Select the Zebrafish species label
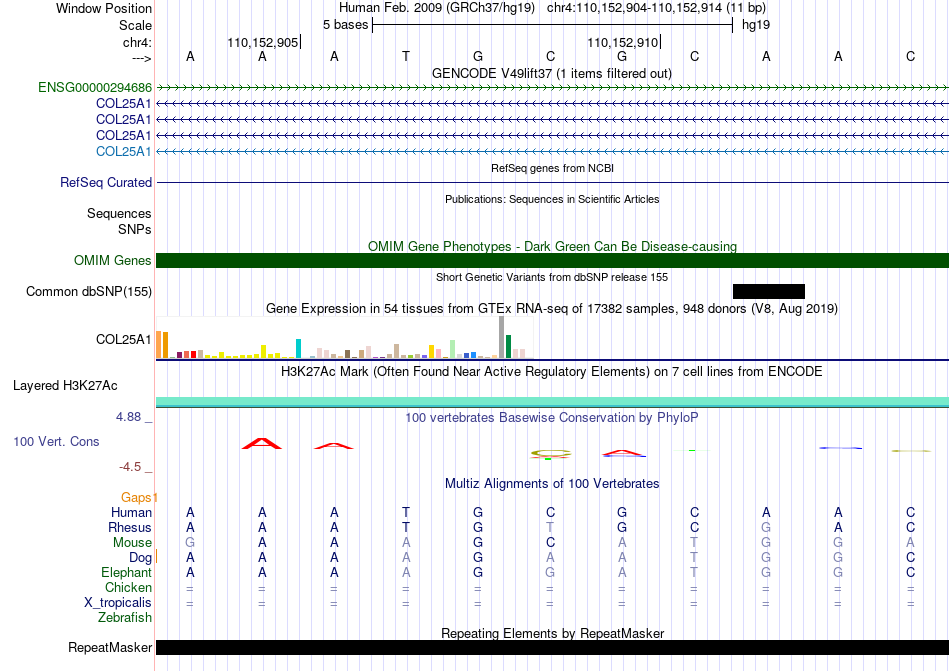Viewport: 950px width, 671px height. pos(125,618)
